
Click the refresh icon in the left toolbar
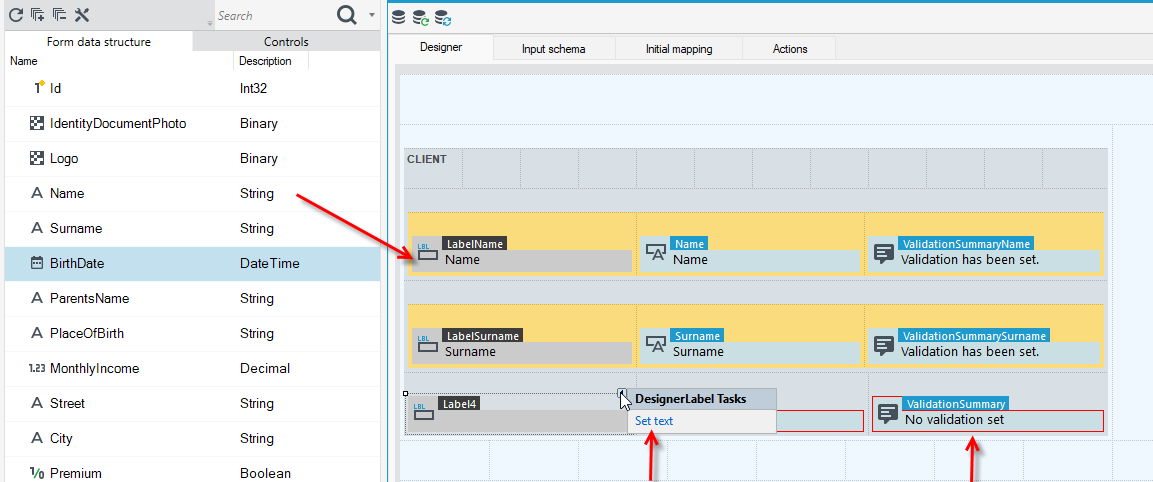(x=15, y=15)
